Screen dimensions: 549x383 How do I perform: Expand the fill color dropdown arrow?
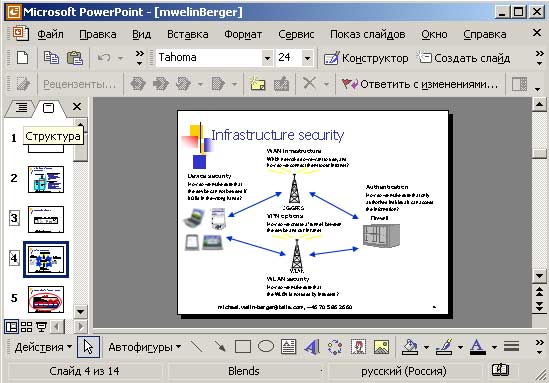pos(426,347)
